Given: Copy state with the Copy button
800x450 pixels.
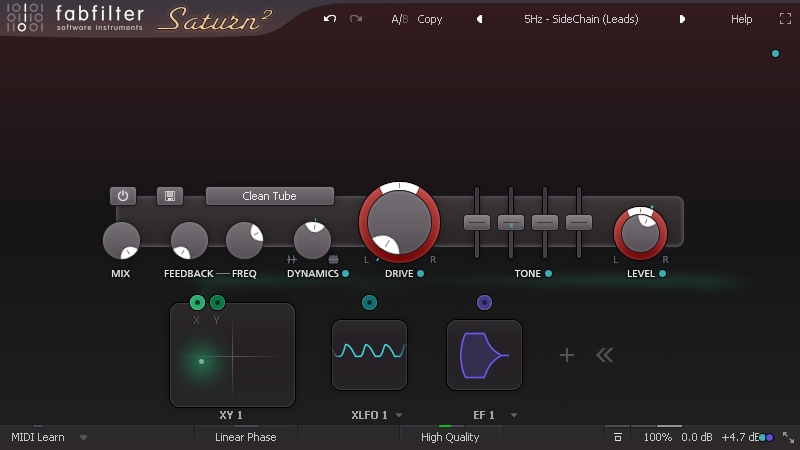Looking at the screenshot, I should coord(430,19).
